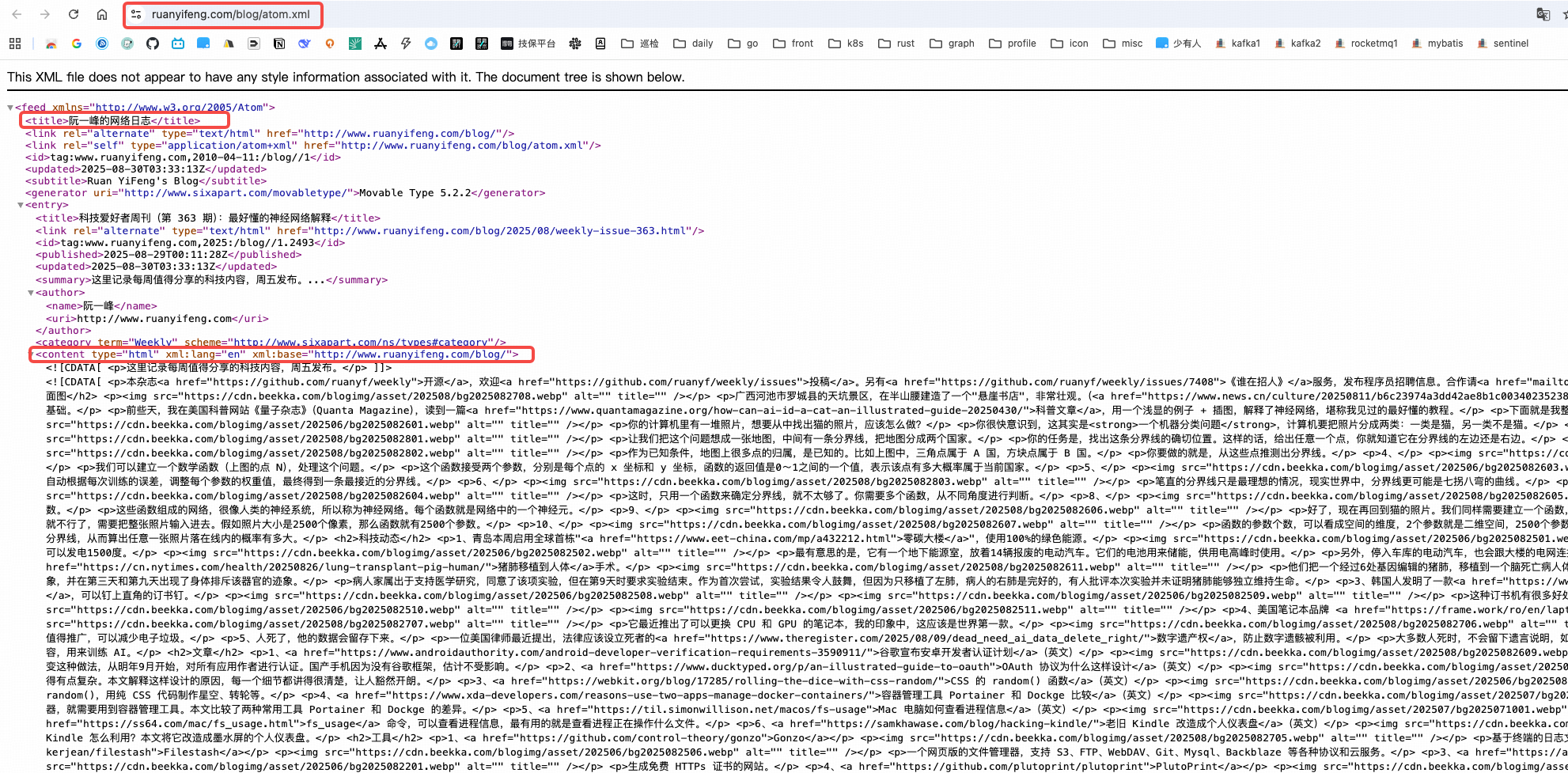Reload the page with the refresh button
Viewport: 1568px width, 773px height.
[x=74, y=14]
